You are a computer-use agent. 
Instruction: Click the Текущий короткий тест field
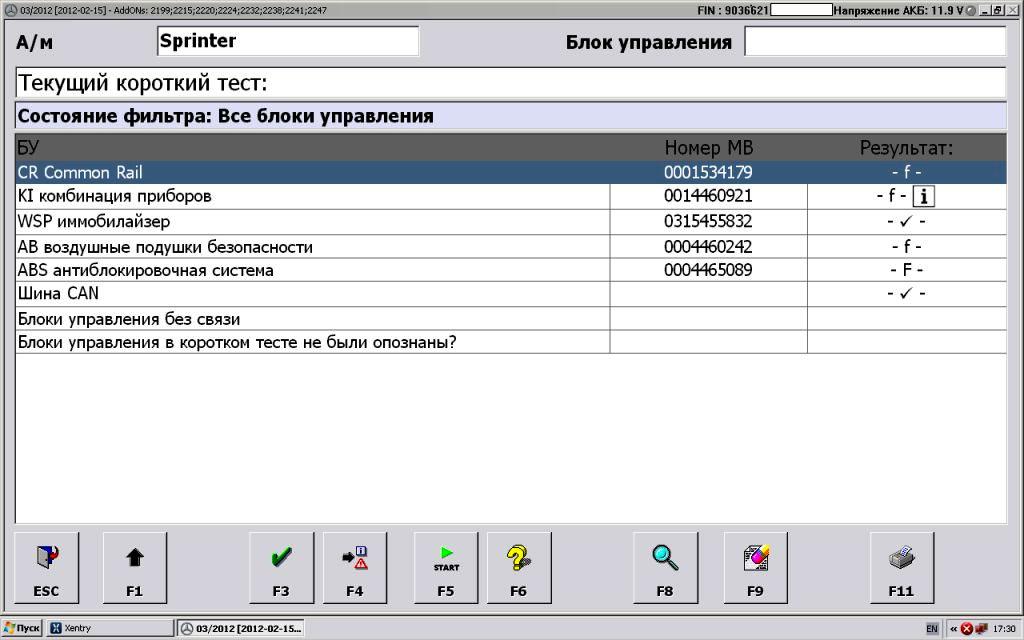511,83
